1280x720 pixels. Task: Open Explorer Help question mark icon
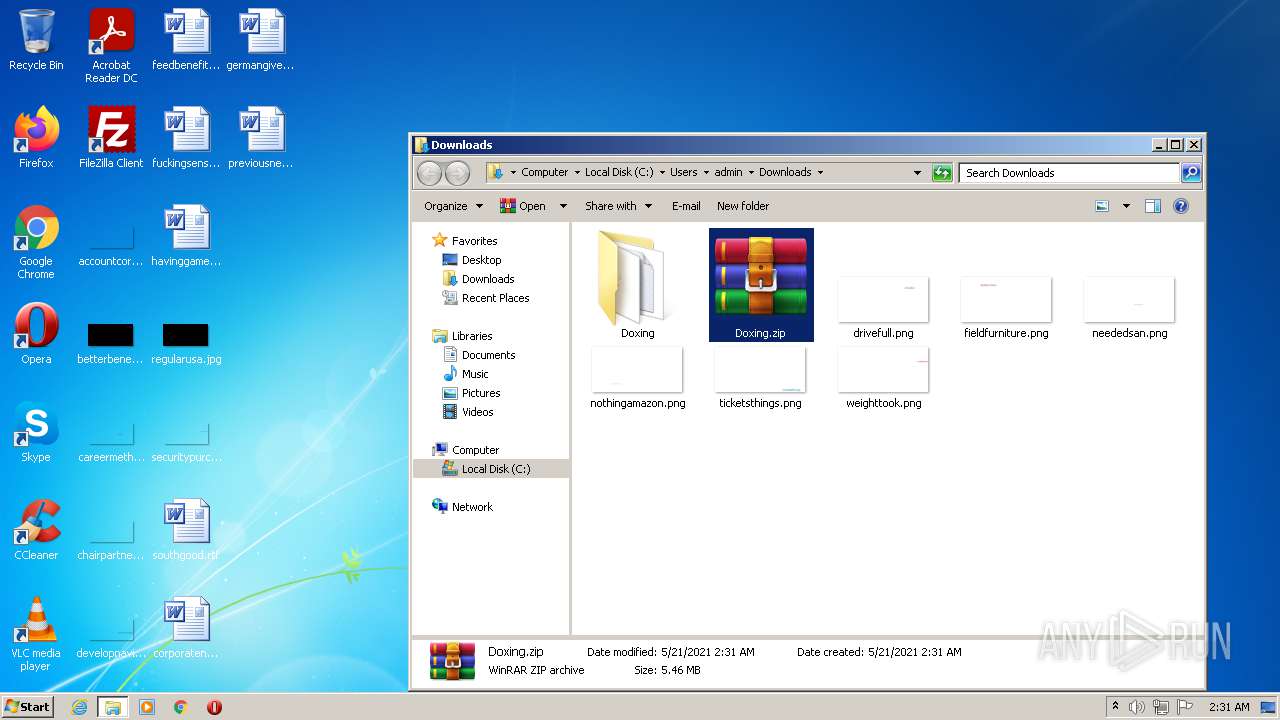[1181, 206]
